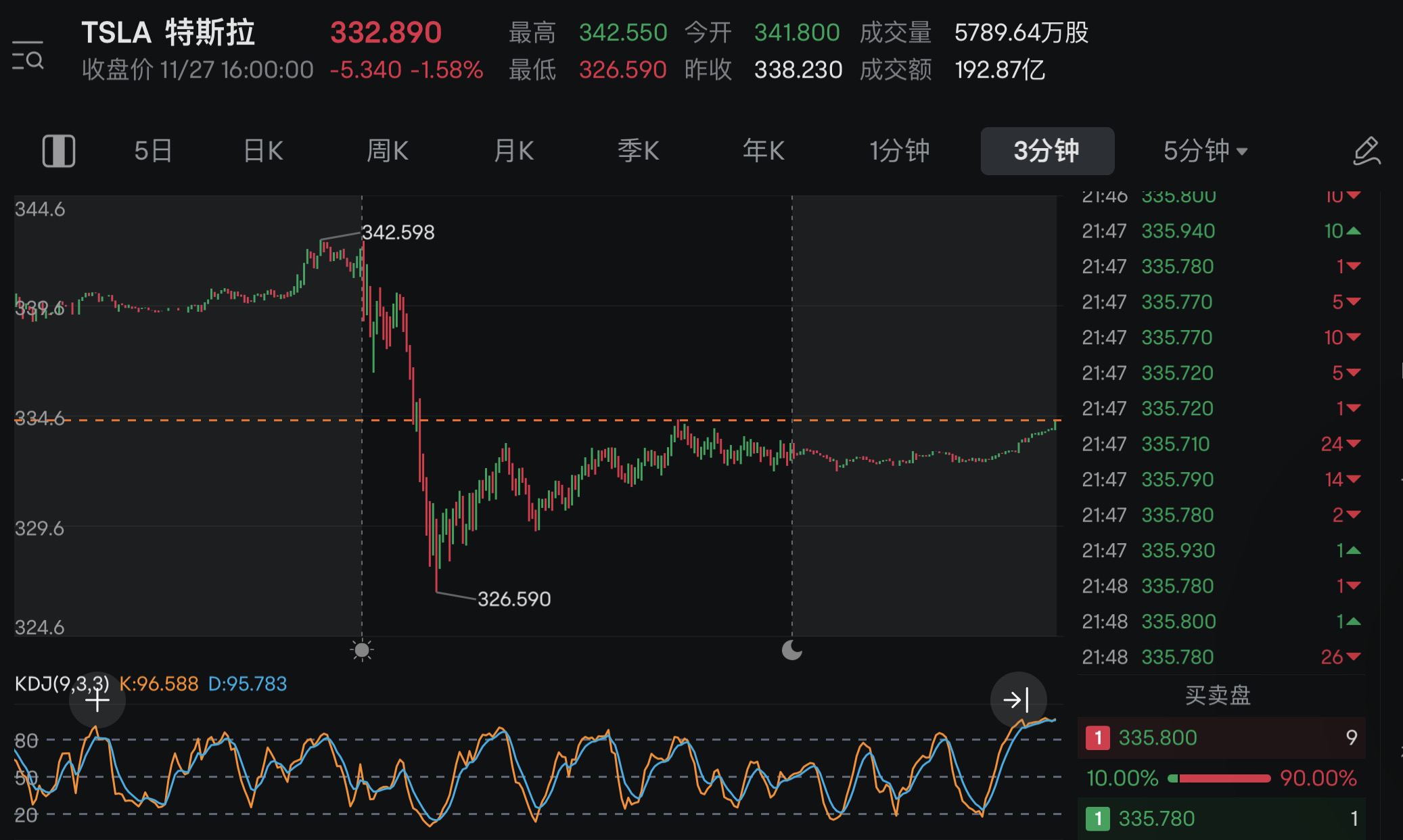Click the trade with volume 26
1403x840 pixels.
click(1222, 657)
